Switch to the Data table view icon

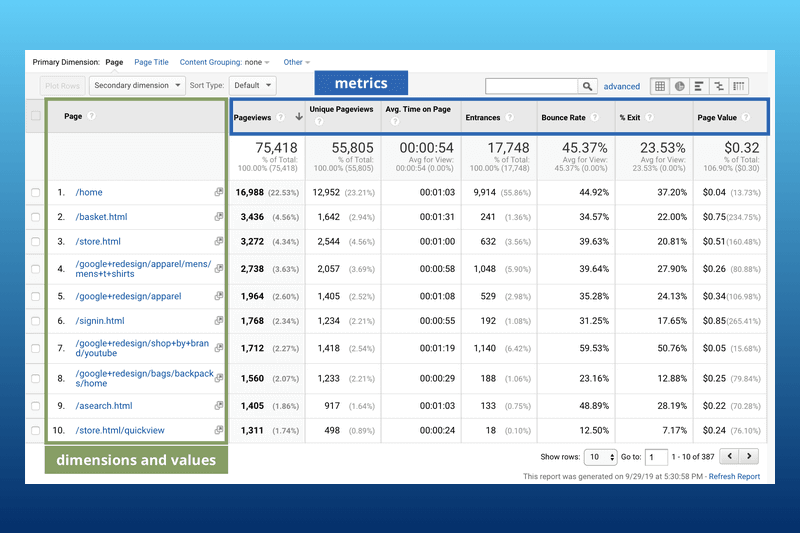[660, 87]
